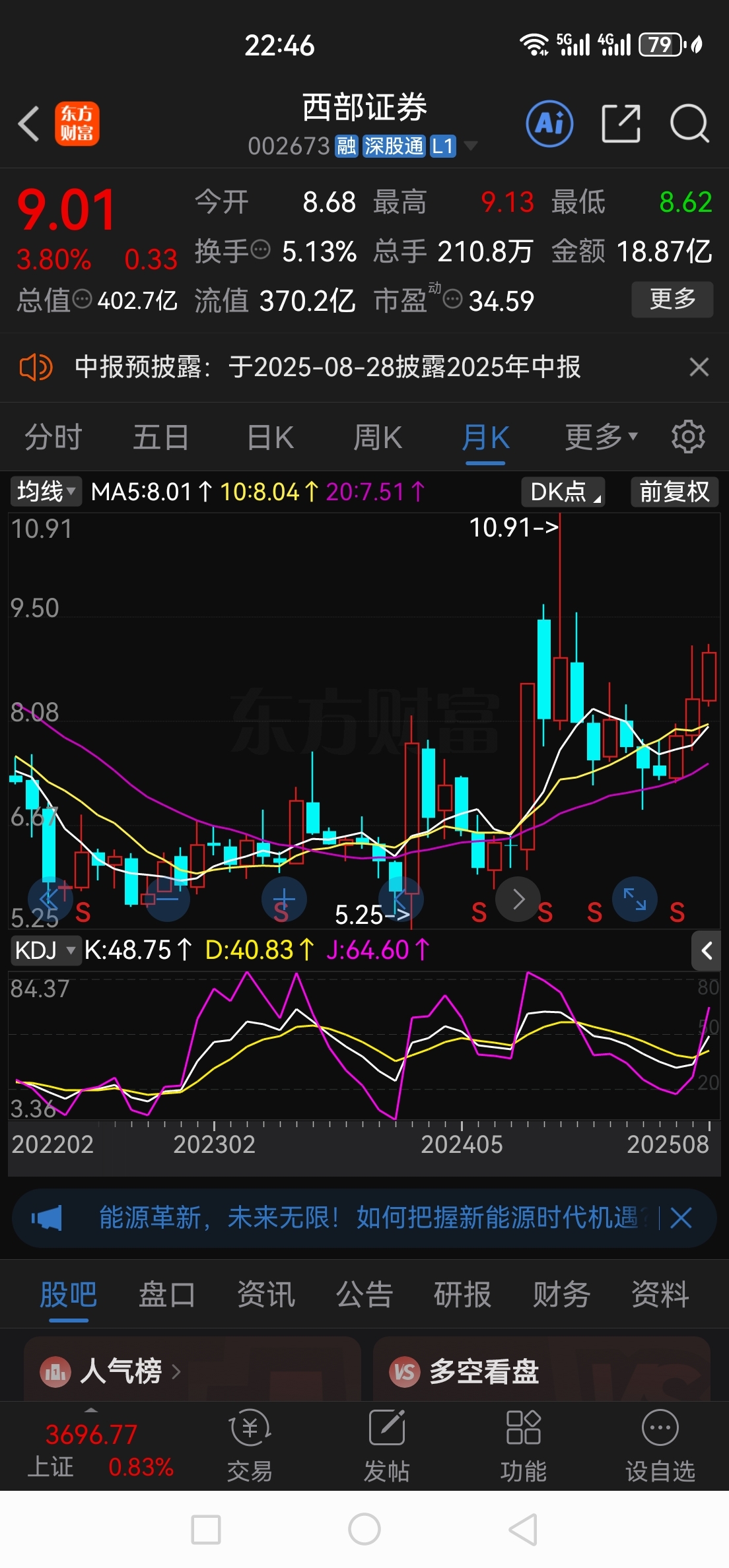
Task: Tap the 9.01 current price
Action: (66, 211)
